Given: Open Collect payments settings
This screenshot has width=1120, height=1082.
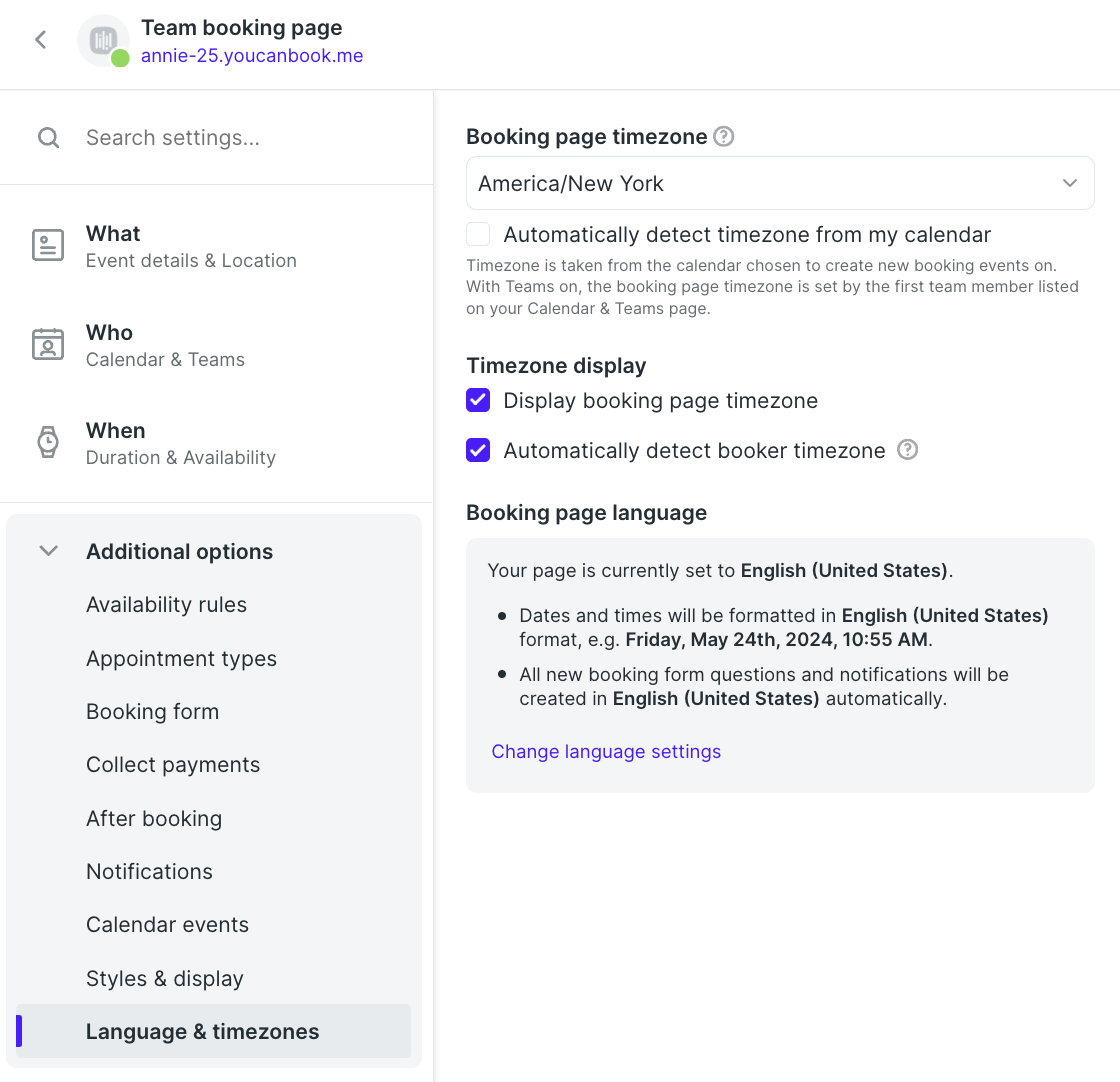Looking at the screenshot, I should (173, 765).
